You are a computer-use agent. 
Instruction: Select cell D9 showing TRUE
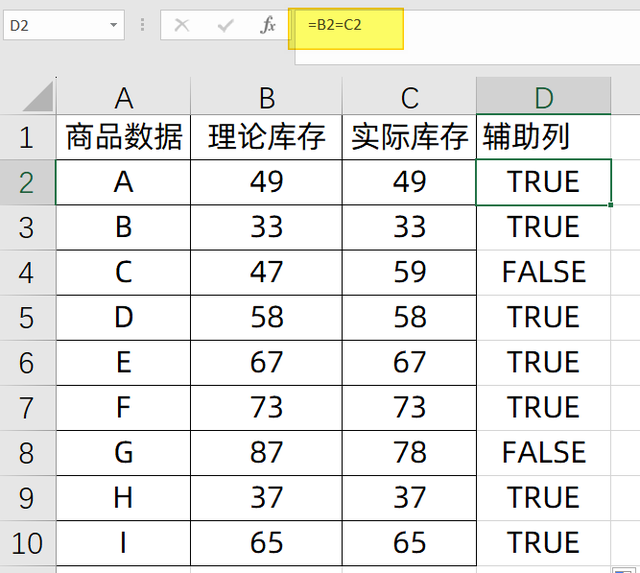tap(544, 498)
